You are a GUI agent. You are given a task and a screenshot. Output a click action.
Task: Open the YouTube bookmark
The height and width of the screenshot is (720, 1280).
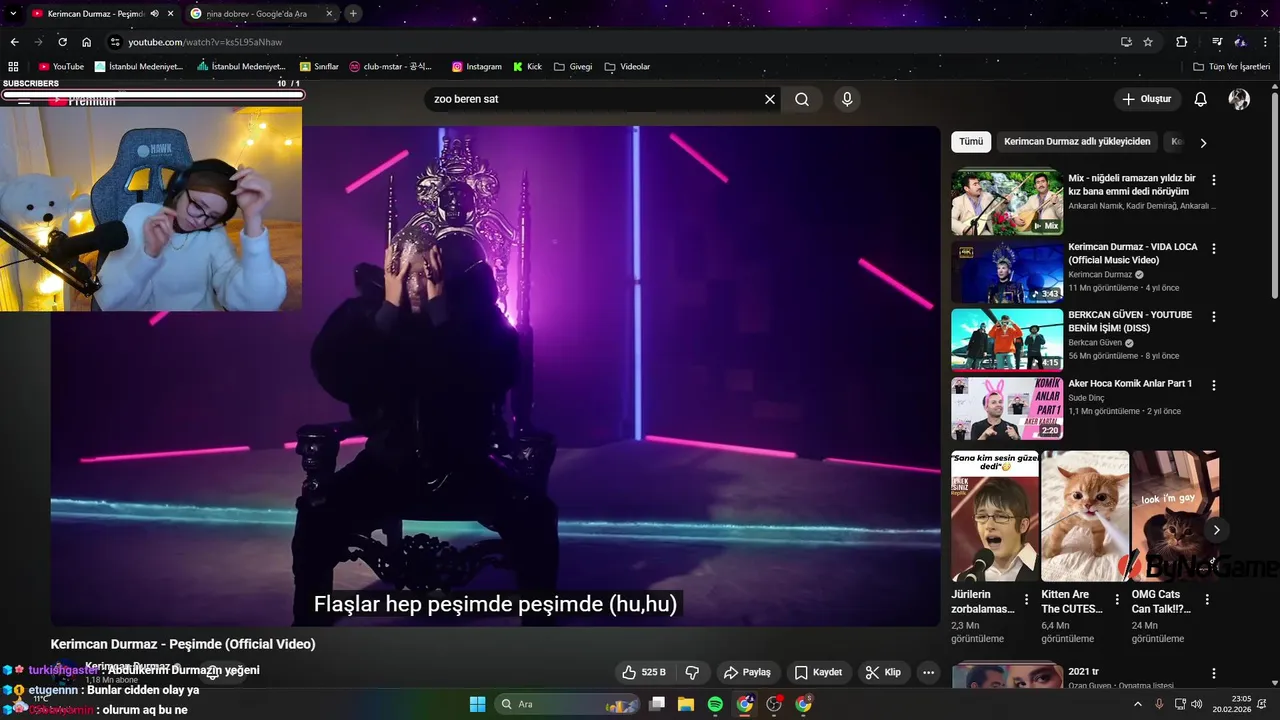click(61, 67)
